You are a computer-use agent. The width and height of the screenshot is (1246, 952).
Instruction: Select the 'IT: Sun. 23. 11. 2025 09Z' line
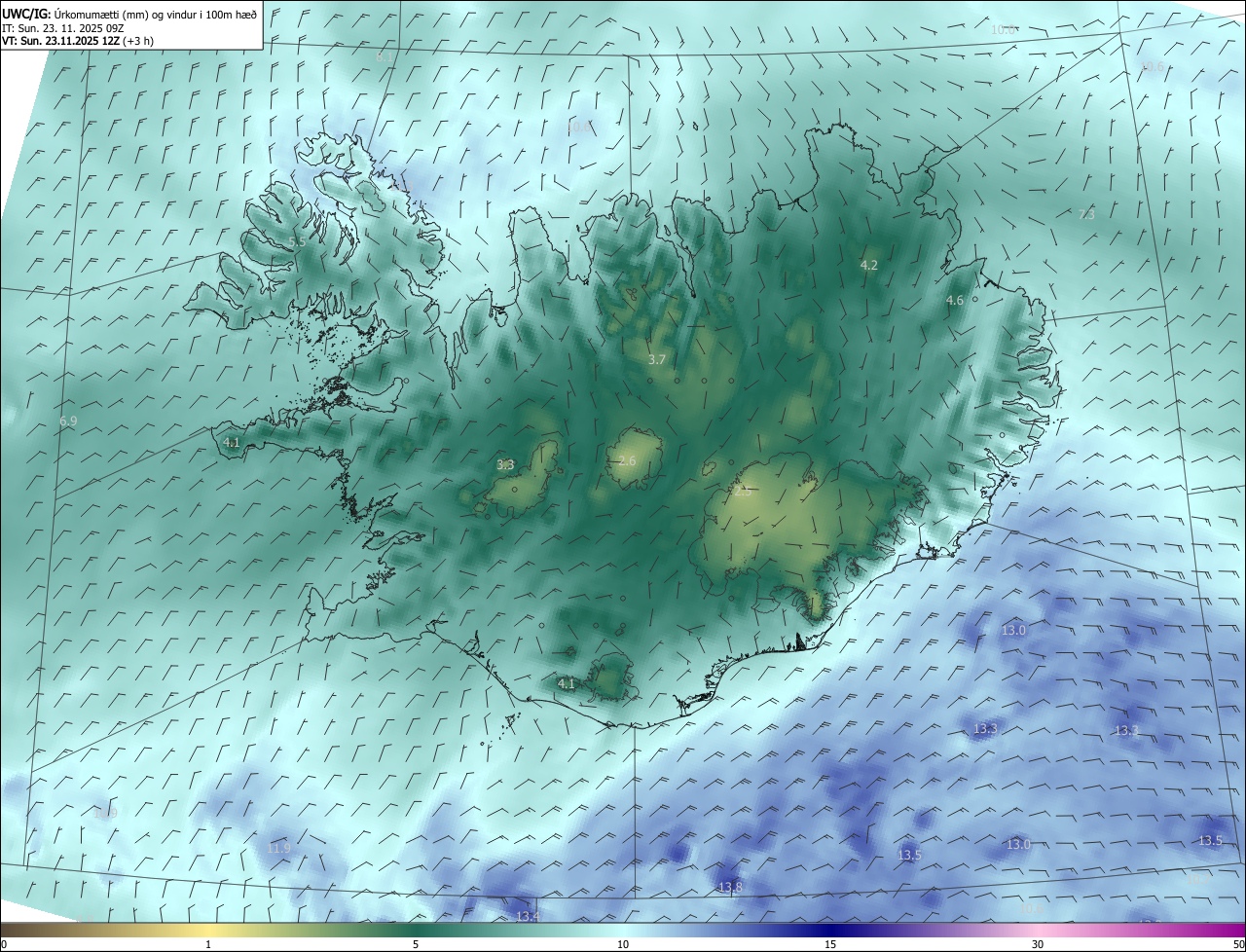pos(63,27)
